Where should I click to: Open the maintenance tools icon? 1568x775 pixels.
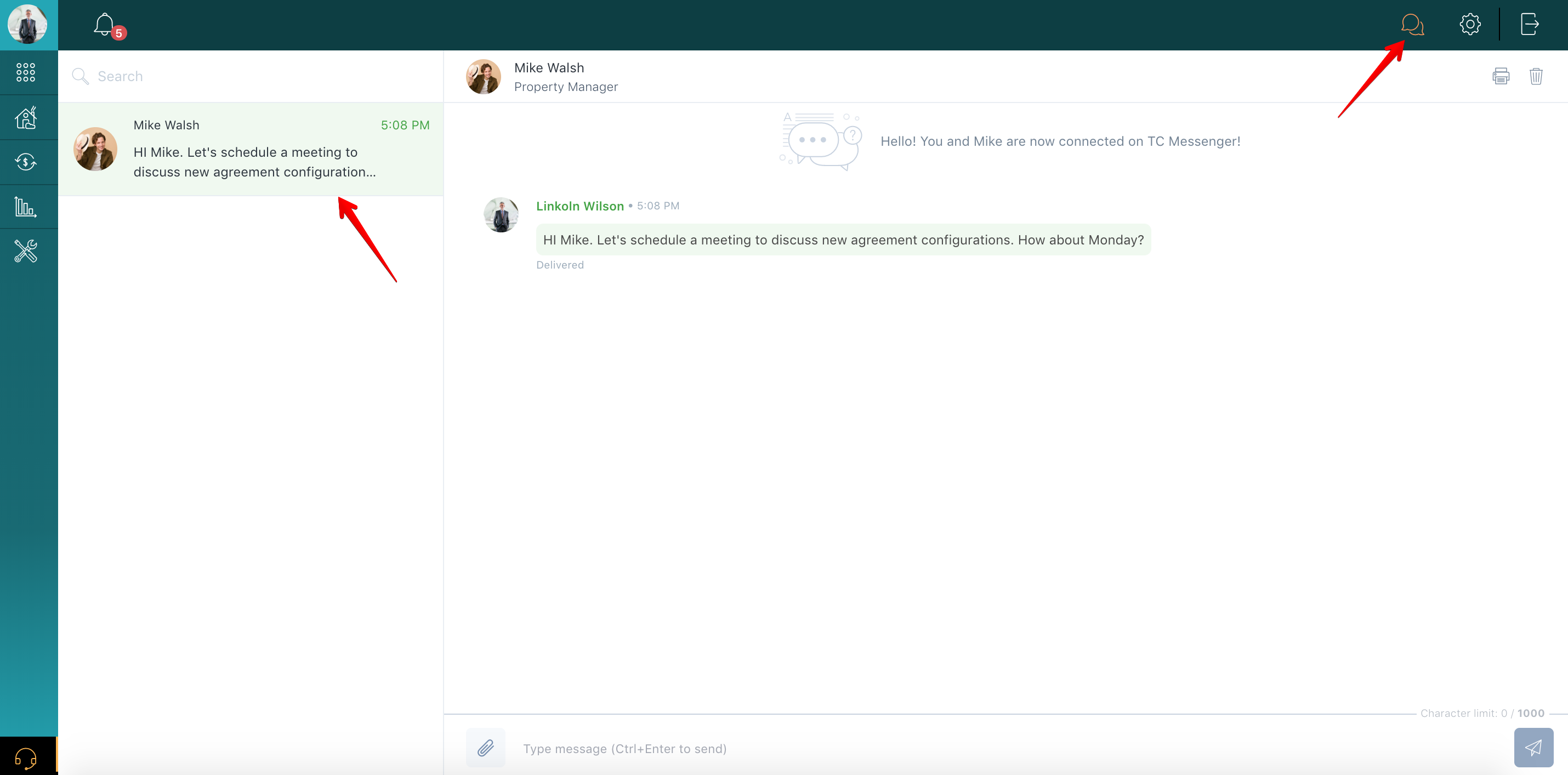(26, 250)
